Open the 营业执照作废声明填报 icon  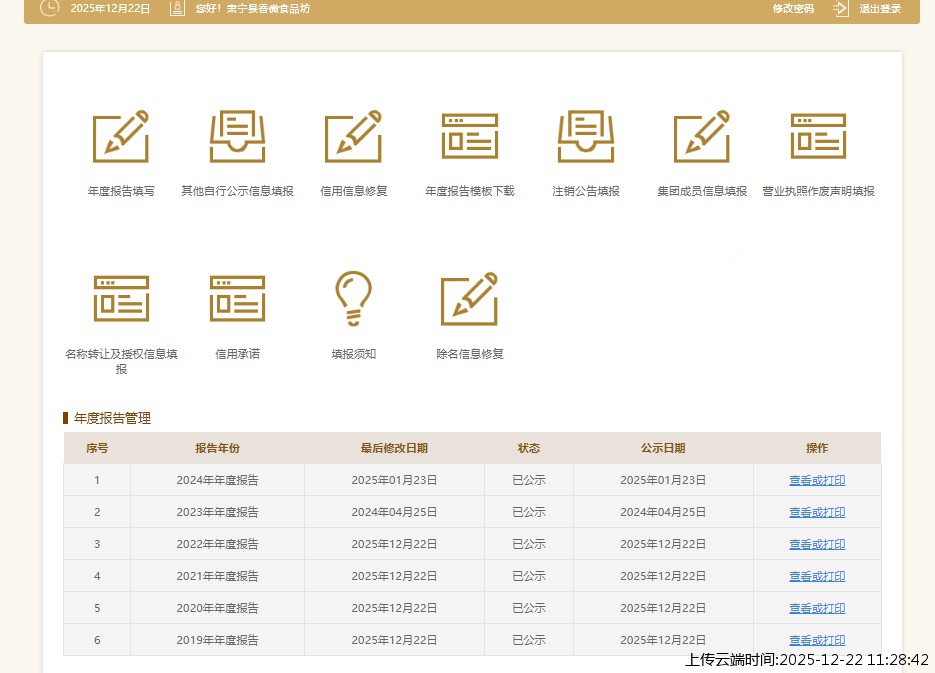(x=817, y=137)
